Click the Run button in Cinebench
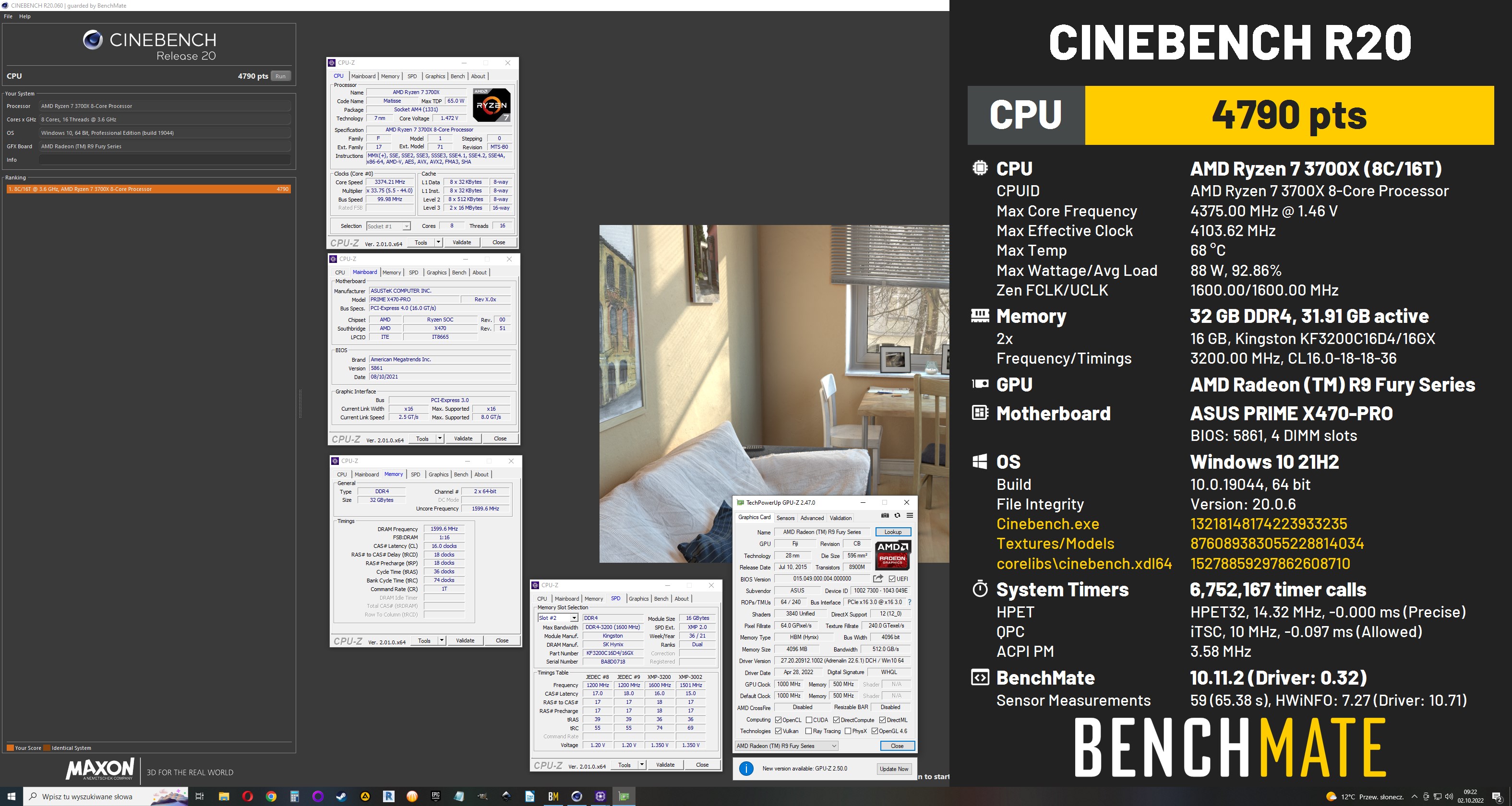Screen dimensions: 1512x806 point(281,76)
